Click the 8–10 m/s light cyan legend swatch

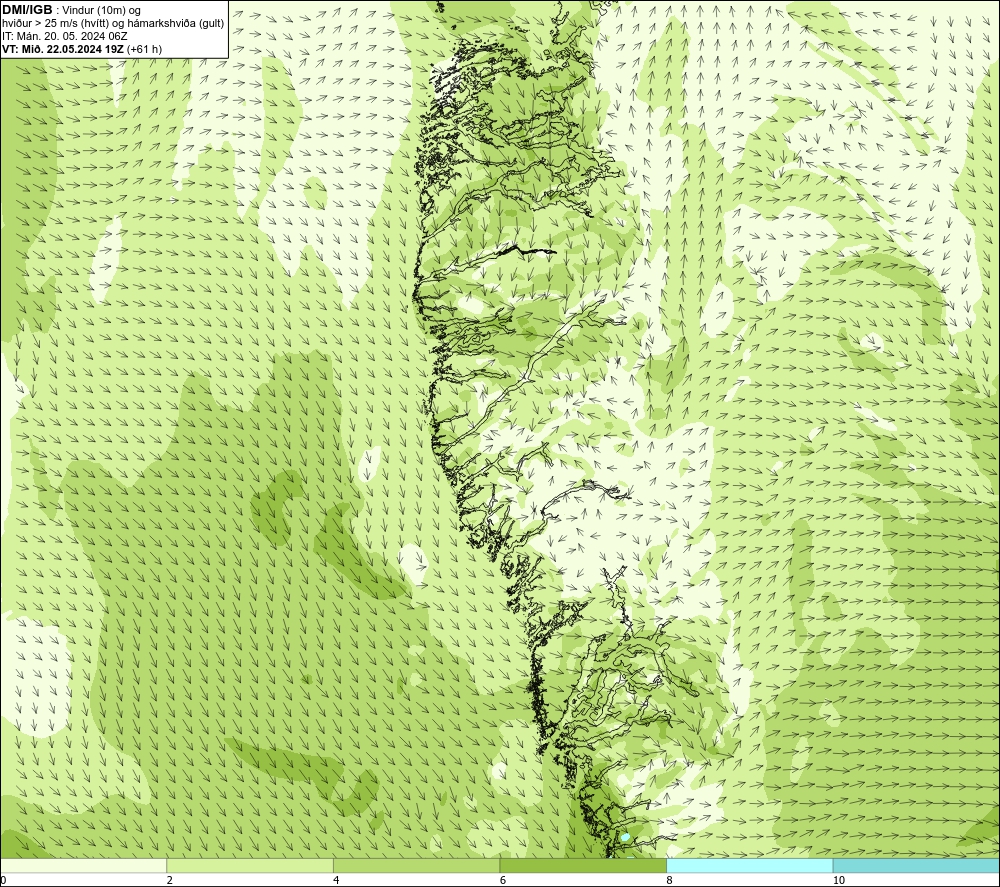[749, 866]
